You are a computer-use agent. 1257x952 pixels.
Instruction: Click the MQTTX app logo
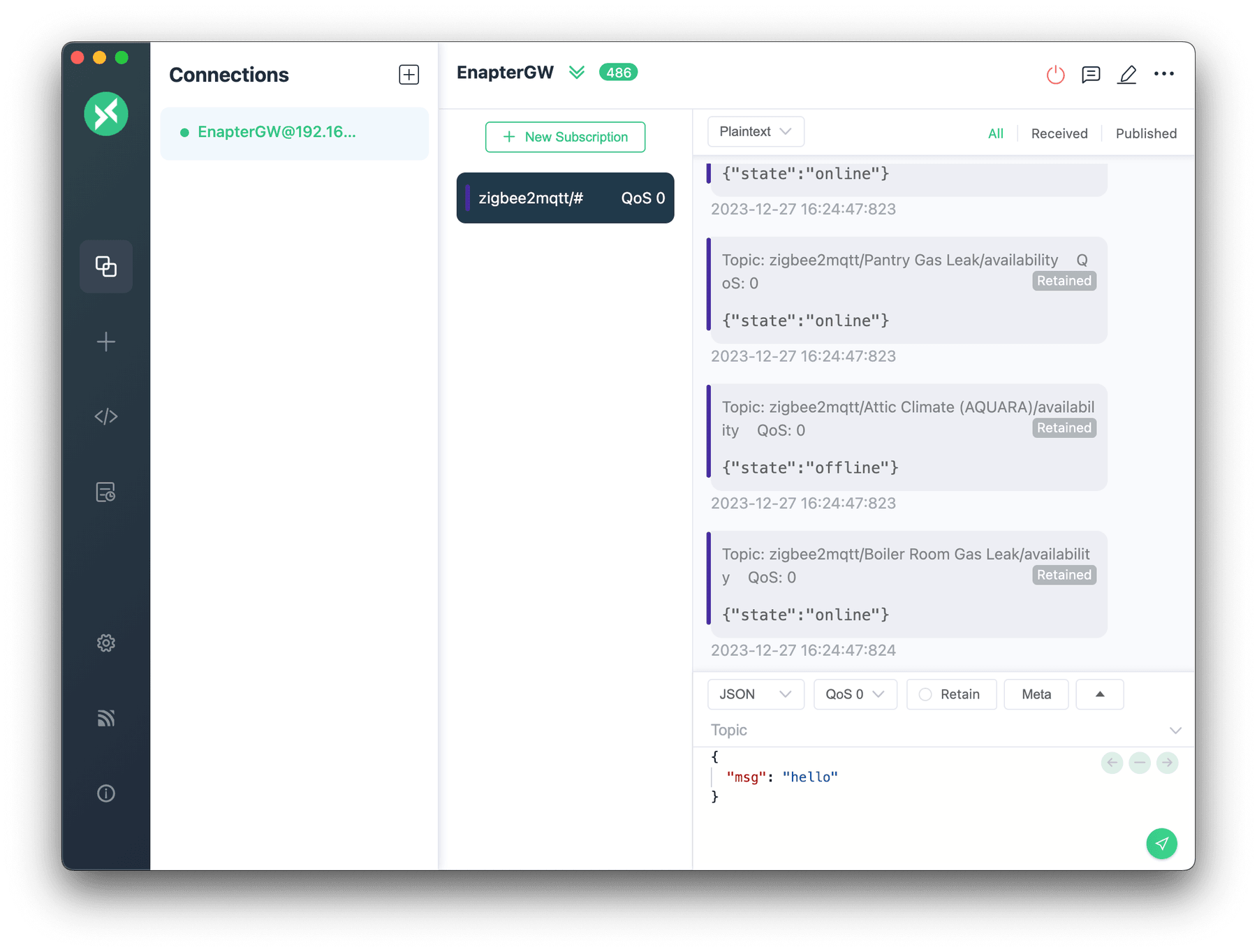(x=105, y=114)
